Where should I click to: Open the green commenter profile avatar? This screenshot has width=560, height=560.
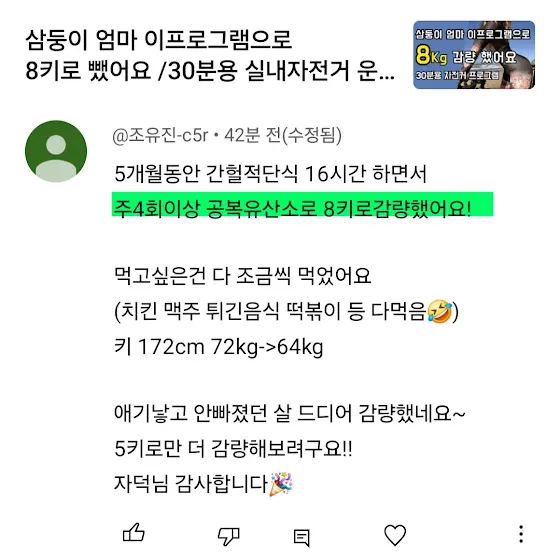point(56,151)
